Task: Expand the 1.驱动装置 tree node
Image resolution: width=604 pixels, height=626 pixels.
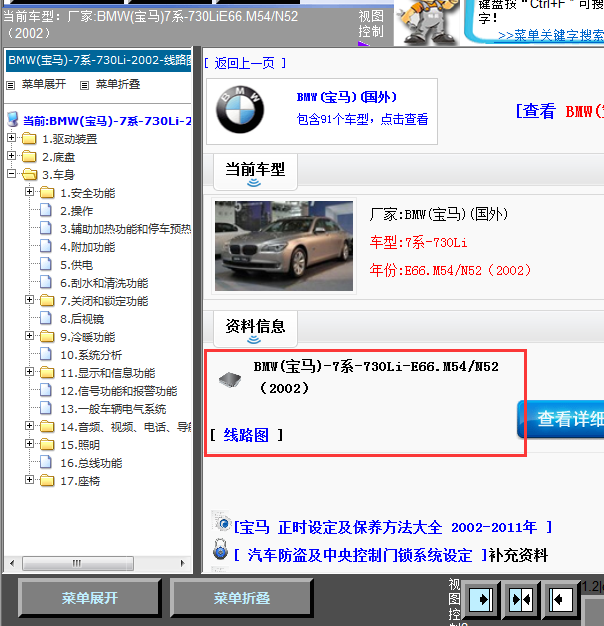Action: (12, 138)
